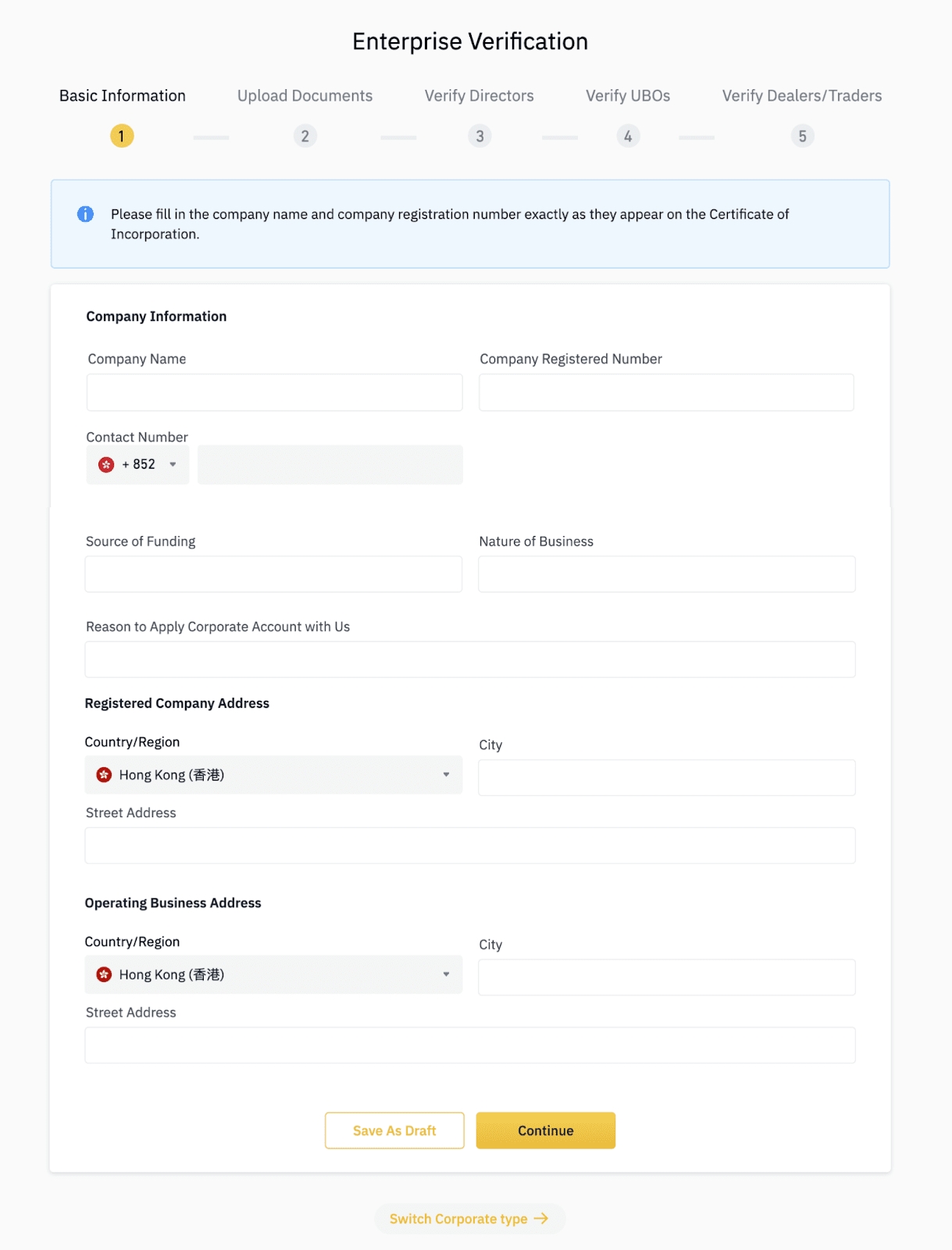Click arrow icon beside Switch Corporate type

tap(541, 1219)
